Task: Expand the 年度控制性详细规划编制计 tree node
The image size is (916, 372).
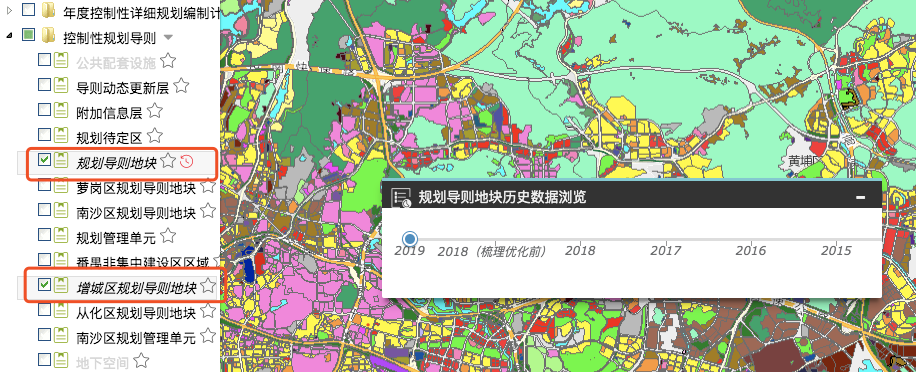Action: pos(9,10)
